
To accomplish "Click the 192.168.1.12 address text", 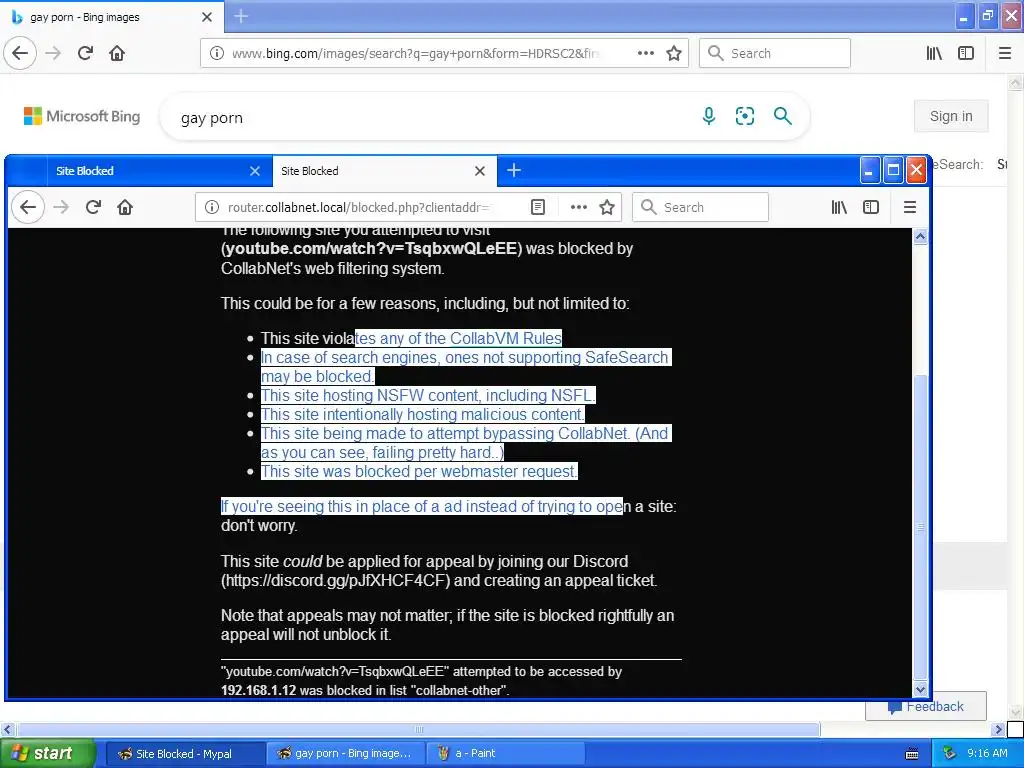I will (259, 690).
